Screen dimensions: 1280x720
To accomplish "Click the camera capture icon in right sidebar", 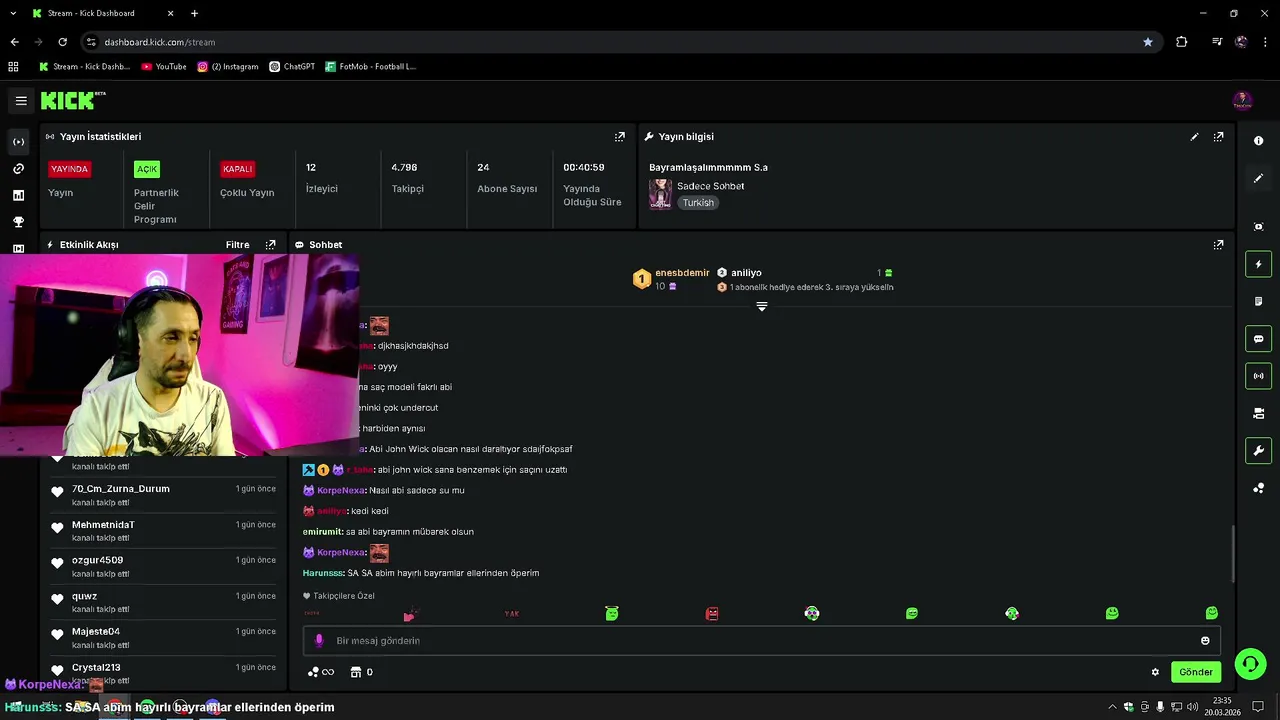I will tap(1258, 227).
